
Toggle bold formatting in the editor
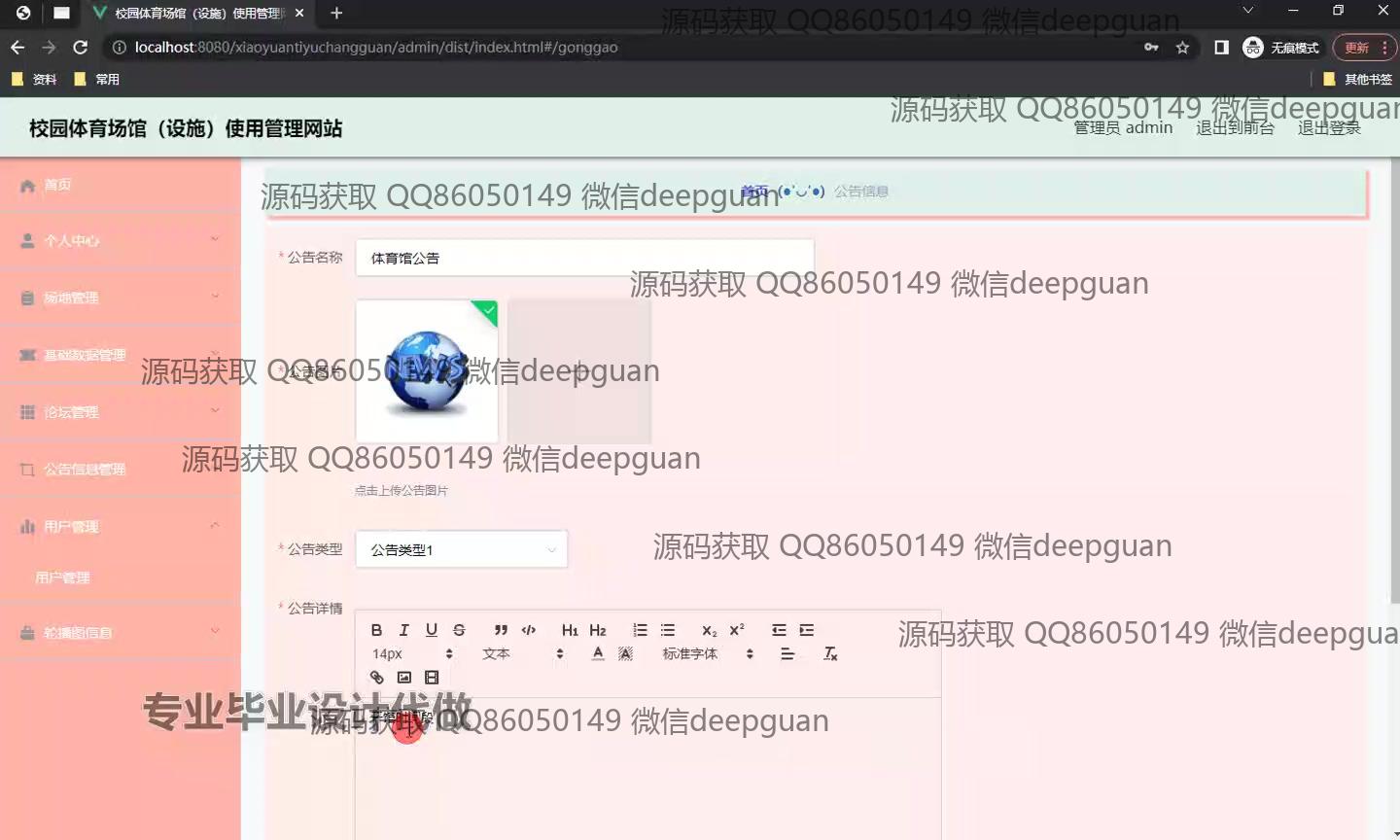point(377,630)
